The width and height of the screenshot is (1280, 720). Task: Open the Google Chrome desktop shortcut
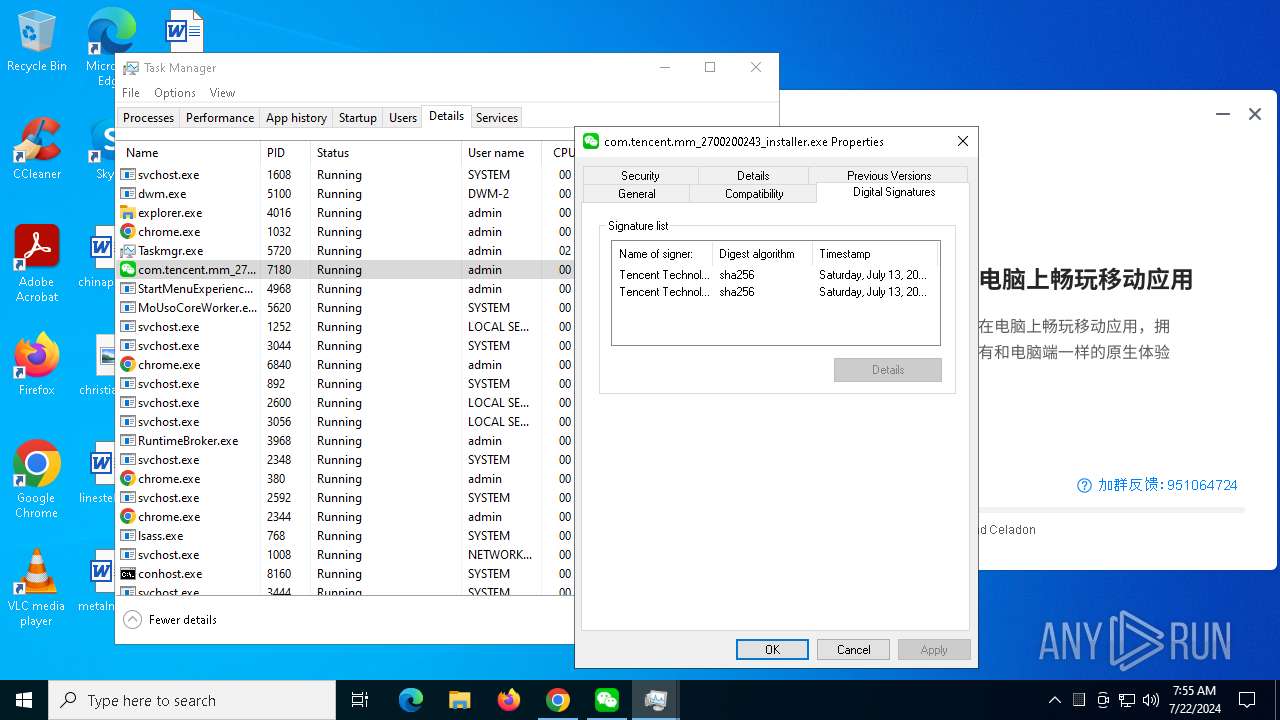[36, 479]
